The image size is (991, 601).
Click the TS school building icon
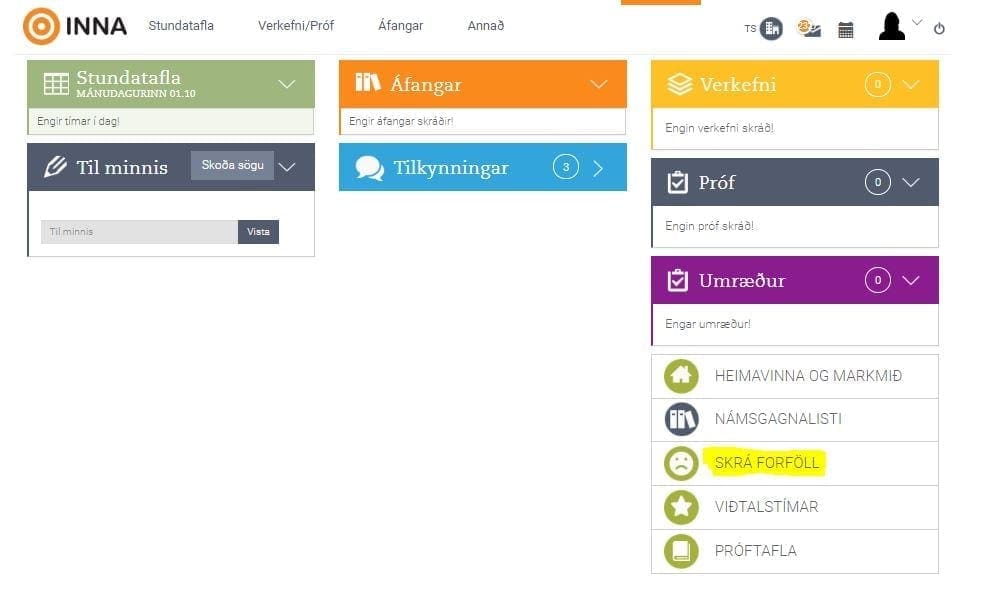(771, 29)
